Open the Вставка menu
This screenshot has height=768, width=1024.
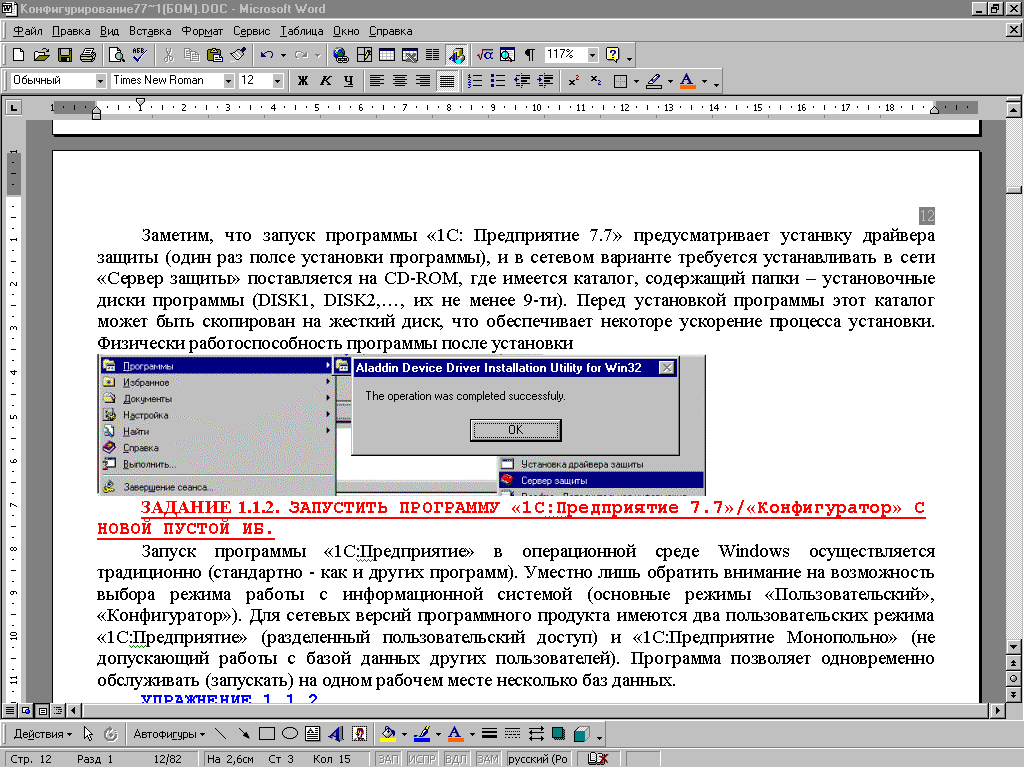point(150,31)
